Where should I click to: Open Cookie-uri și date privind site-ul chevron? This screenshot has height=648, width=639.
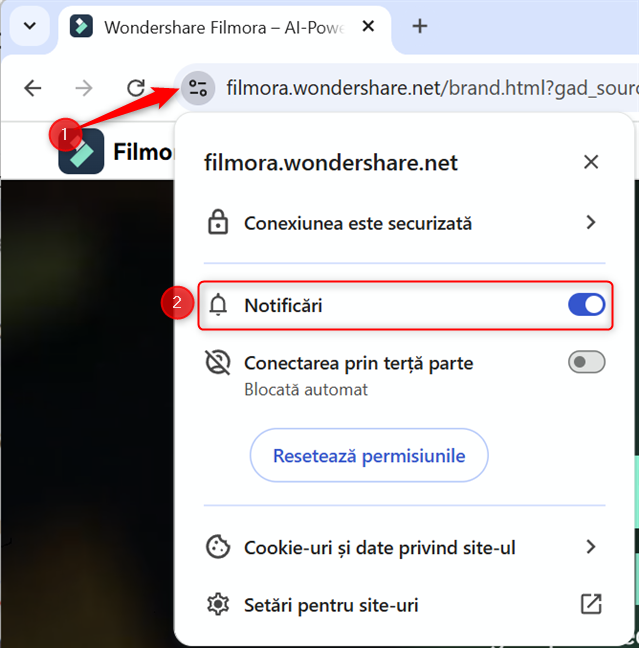coord(591,547)
